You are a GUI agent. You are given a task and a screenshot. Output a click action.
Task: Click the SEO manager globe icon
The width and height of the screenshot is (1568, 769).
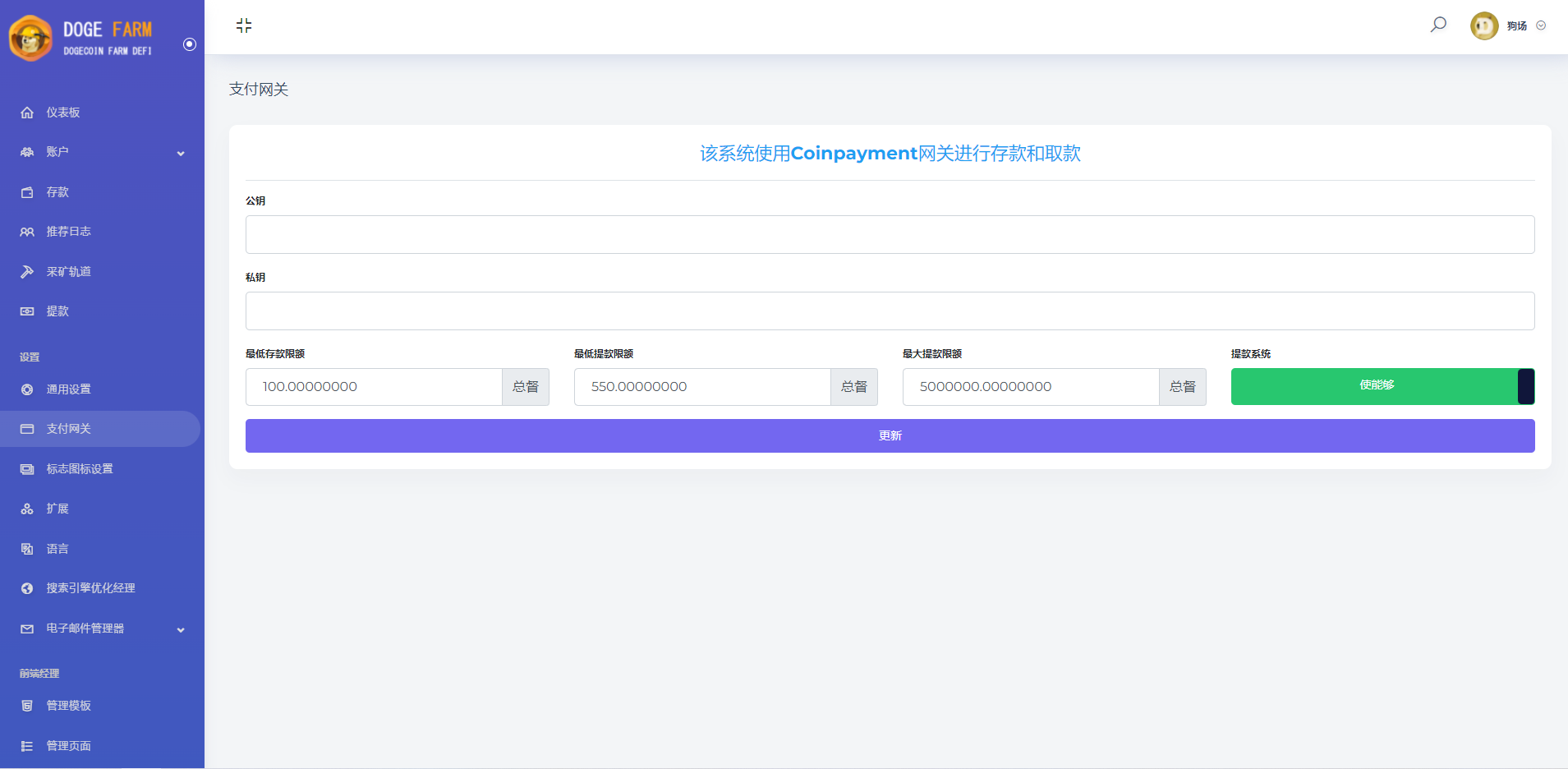click(x=27, y=588)
